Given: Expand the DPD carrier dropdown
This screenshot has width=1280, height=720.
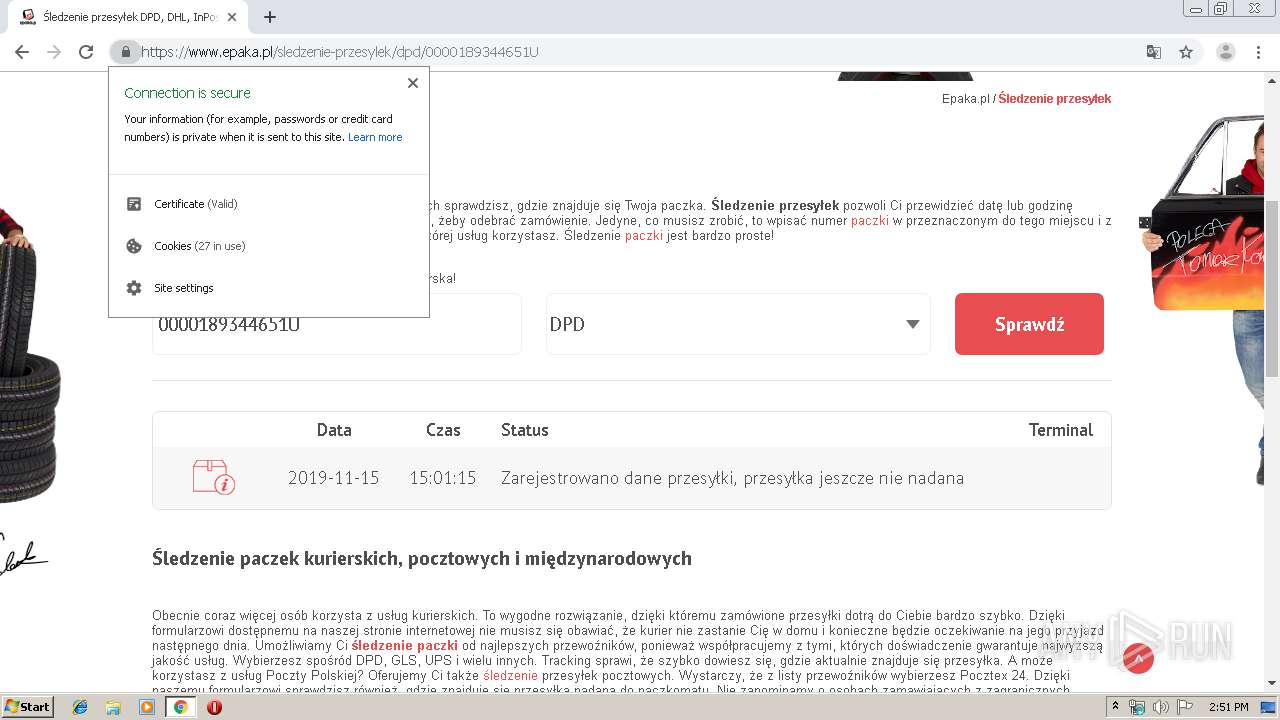Looking at the screenshot, I should tap(738, 324).
